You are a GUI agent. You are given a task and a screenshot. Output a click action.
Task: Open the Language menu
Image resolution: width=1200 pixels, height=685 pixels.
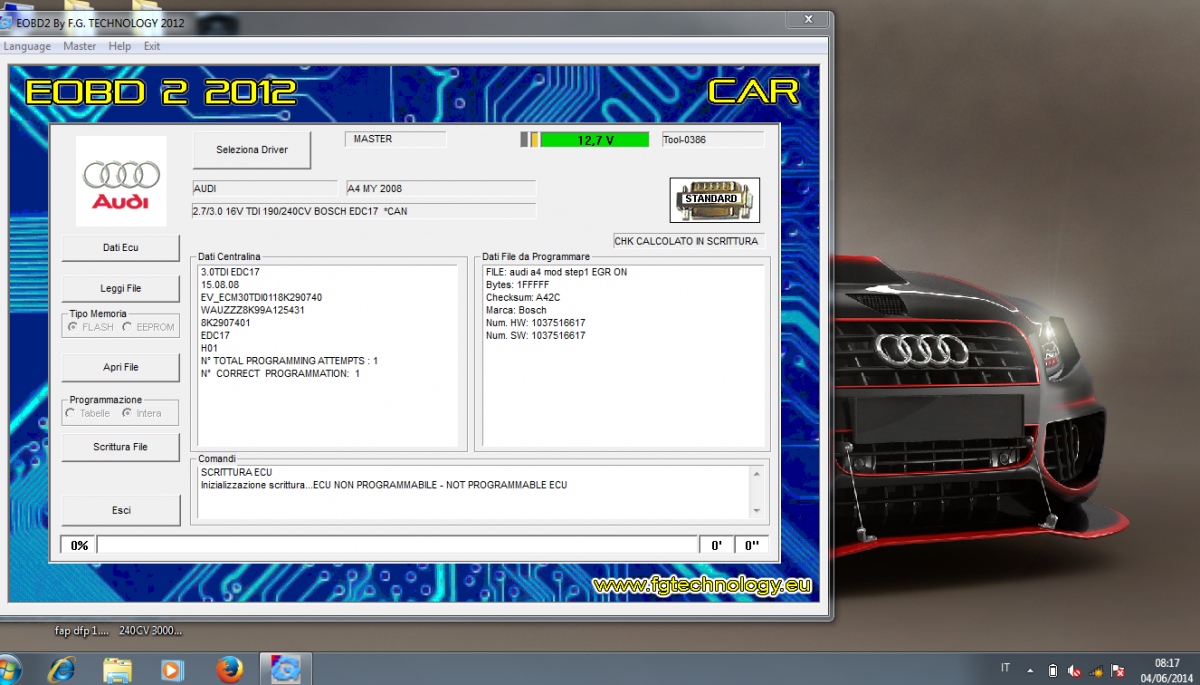27,46
